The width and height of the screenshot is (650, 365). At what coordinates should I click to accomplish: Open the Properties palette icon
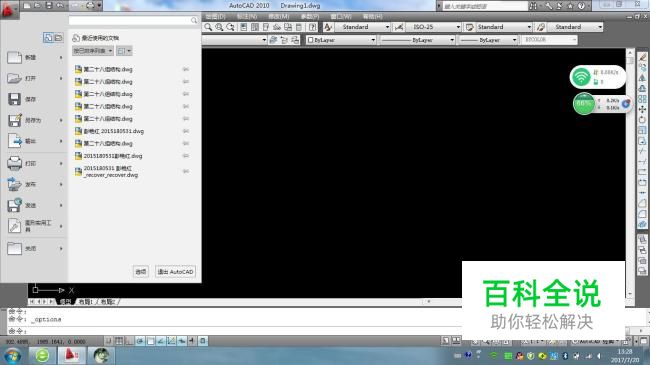(x=243, y=27)
